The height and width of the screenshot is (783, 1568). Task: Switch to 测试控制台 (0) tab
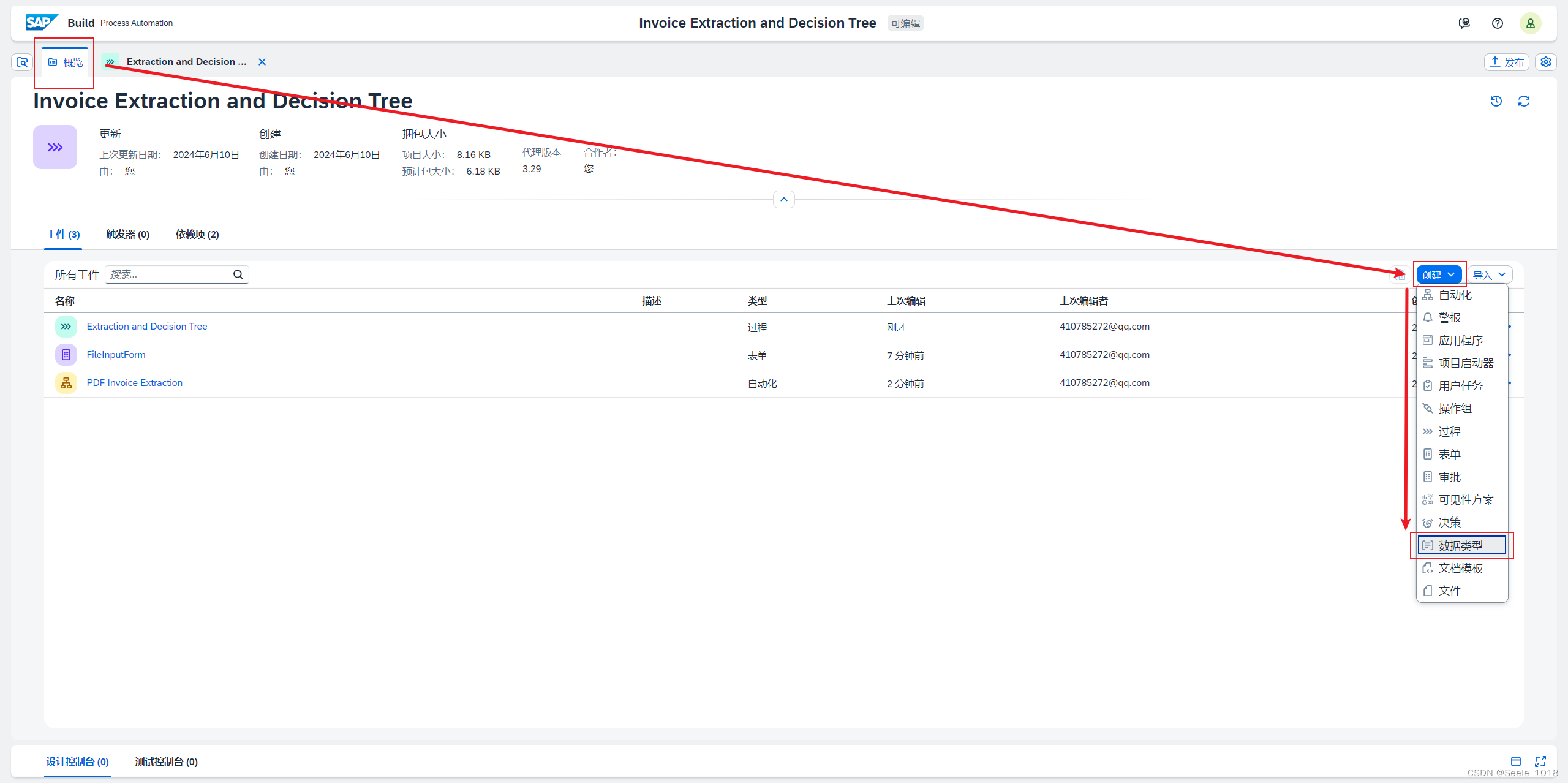tap(166, 762)
